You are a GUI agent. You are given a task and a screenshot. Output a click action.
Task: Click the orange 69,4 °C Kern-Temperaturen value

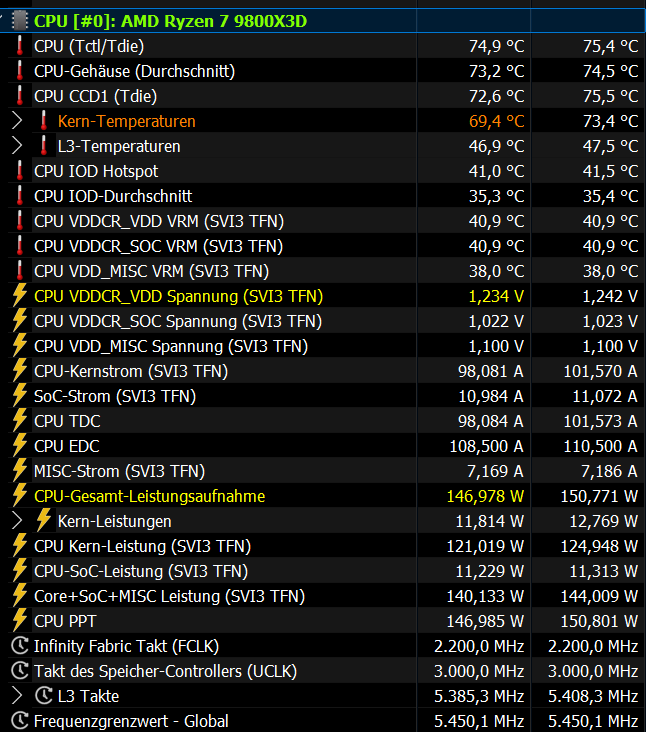tap(497, 121)
